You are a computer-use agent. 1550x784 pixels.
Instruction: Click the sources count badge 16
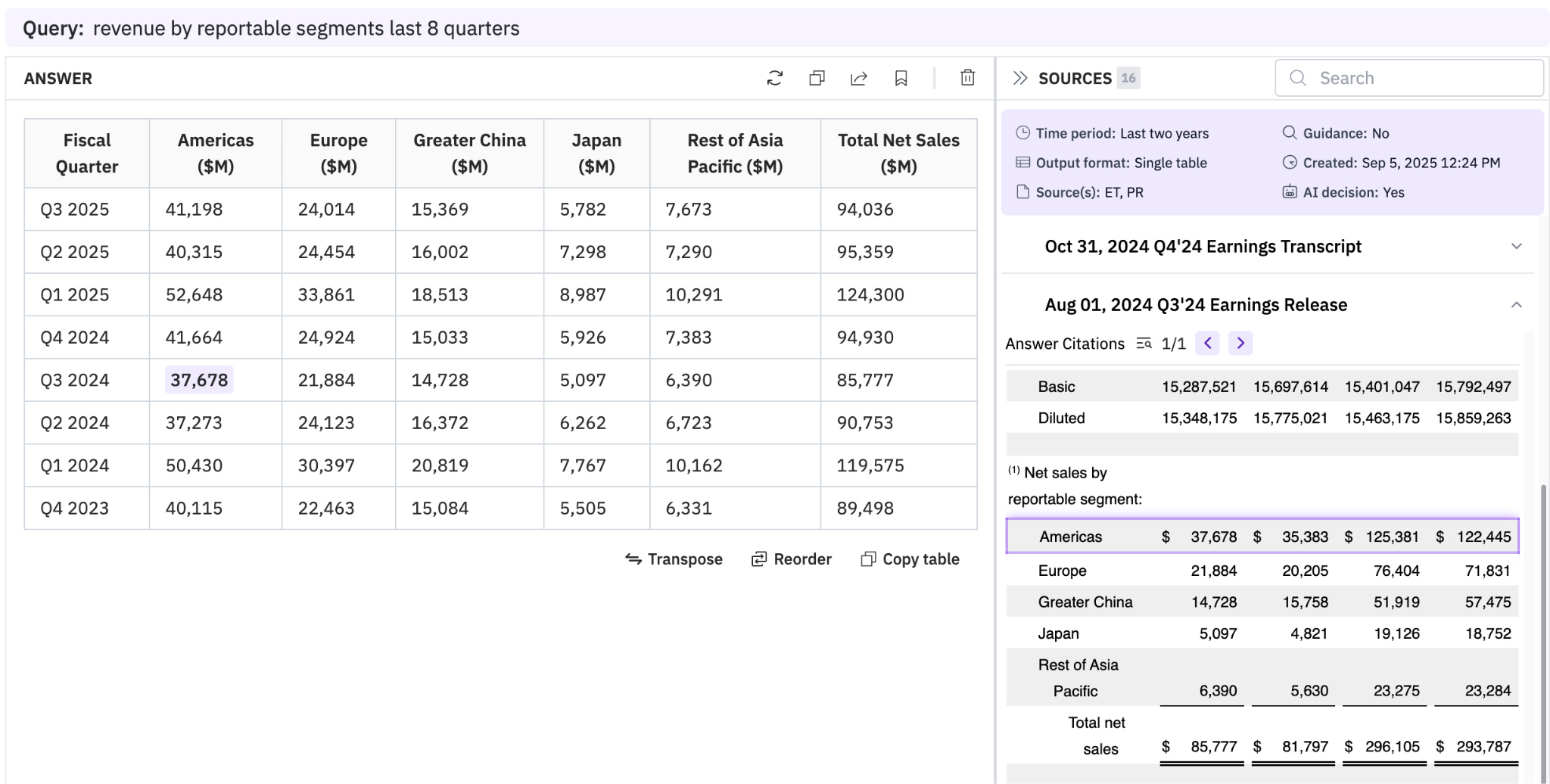[1128, 78]
